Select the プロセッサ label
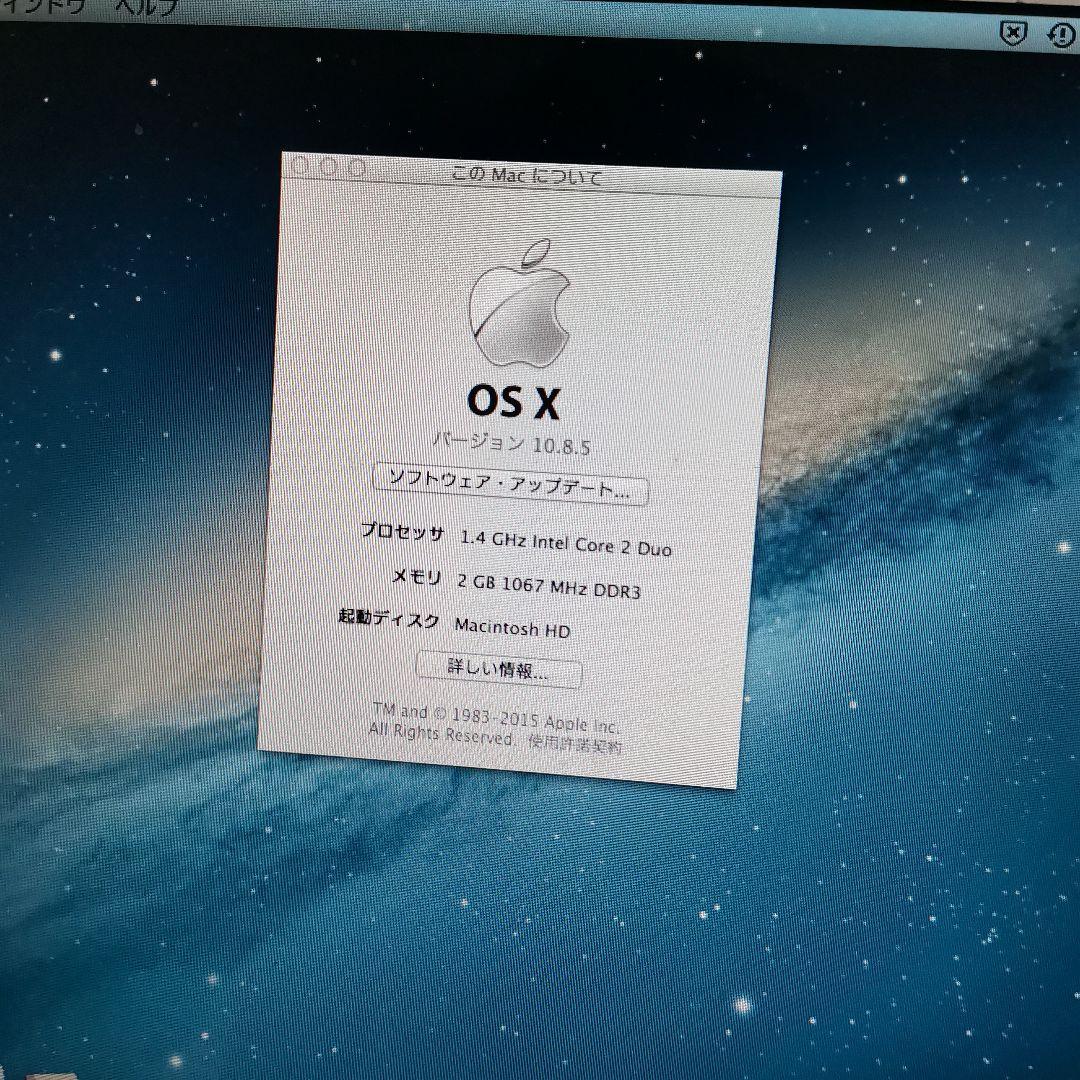The height and width of the screenshot is (1080, 1080). coord(403,532)
